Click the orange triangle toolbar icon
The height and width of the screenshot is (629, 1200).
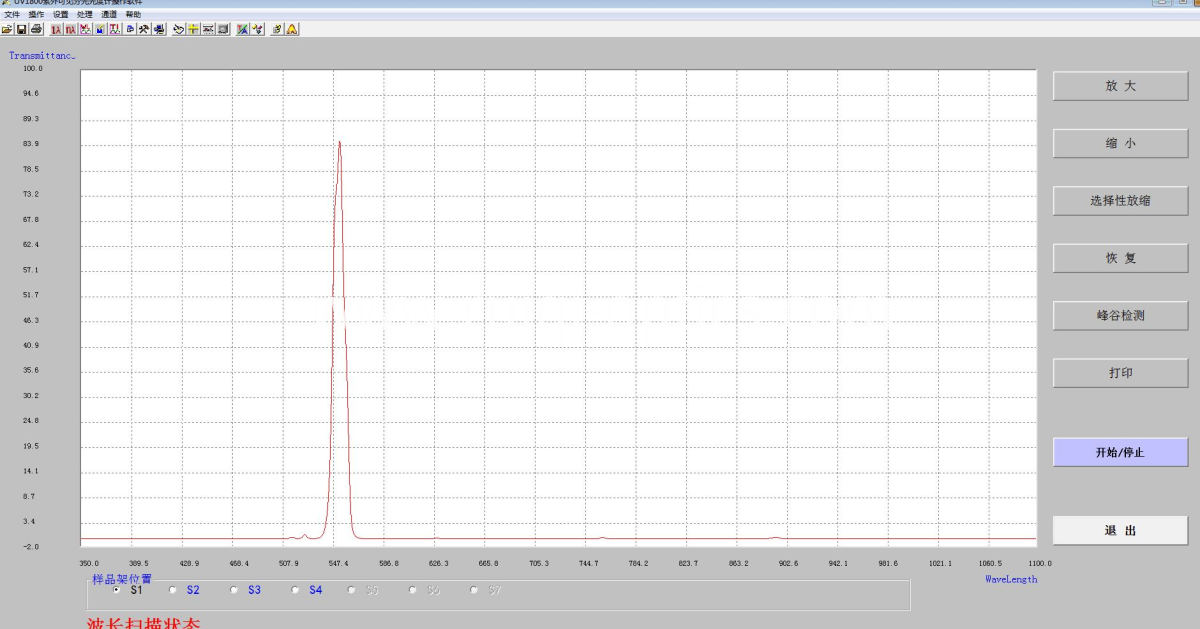click(292, 30)
